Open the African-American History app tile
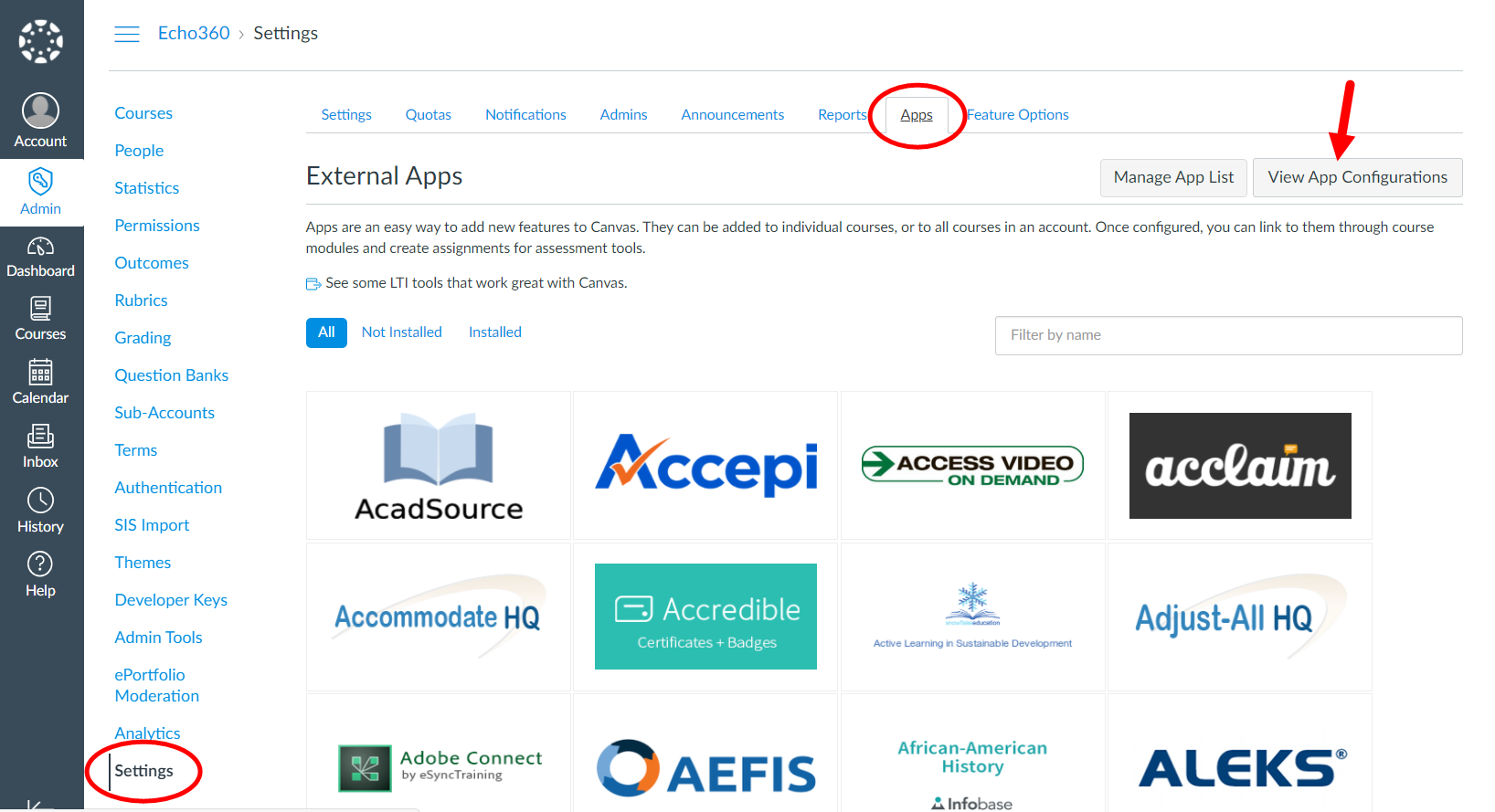The image size is (1495, 812). pyautogui.click(x=973, y=754)
